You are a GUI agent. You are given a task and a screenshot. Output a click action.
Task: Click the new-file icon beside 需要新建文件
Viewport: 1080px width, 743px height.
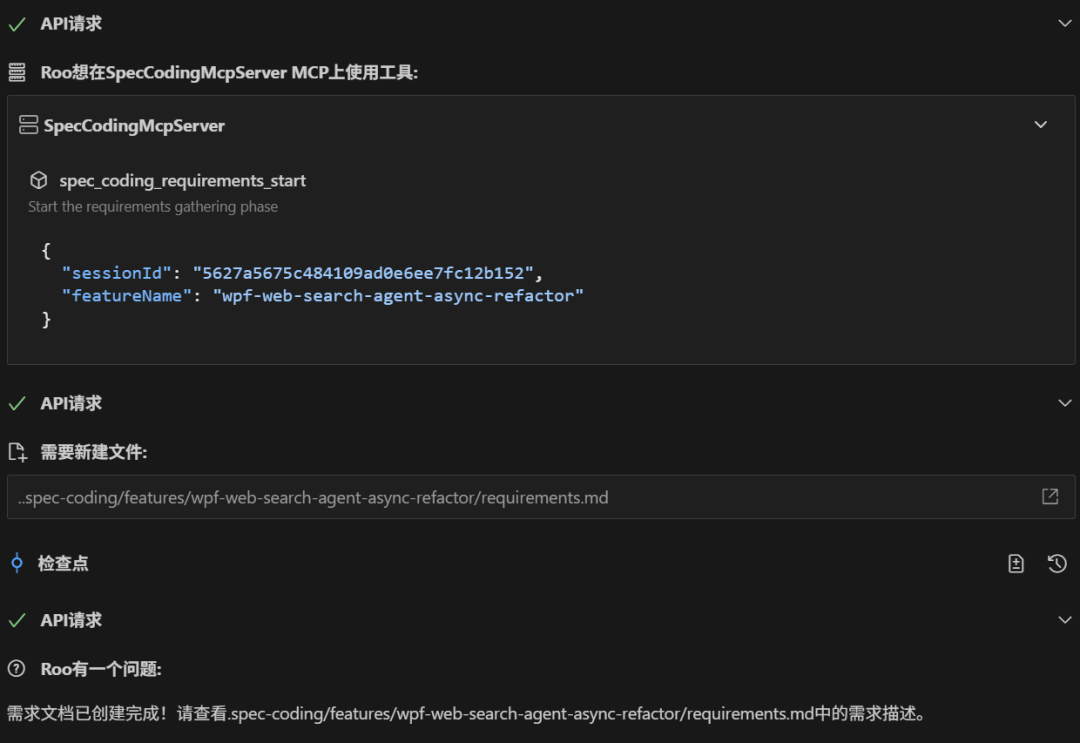coord(17,451)
